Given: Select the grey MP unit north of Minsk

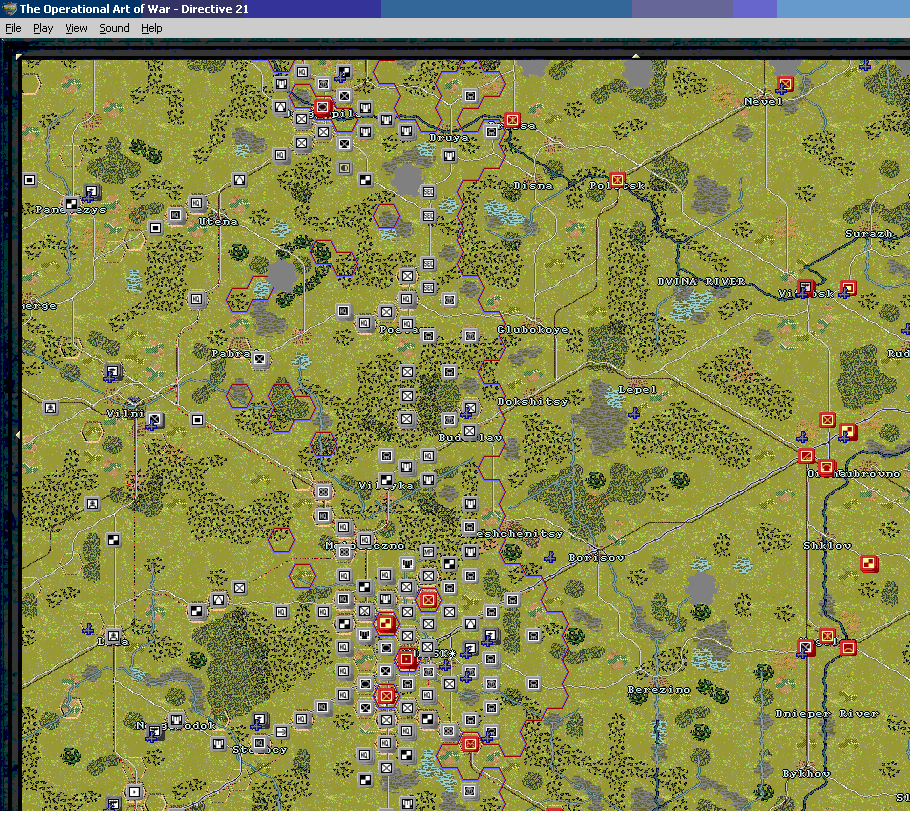Looking at the screenshot, I should (428, 551).
